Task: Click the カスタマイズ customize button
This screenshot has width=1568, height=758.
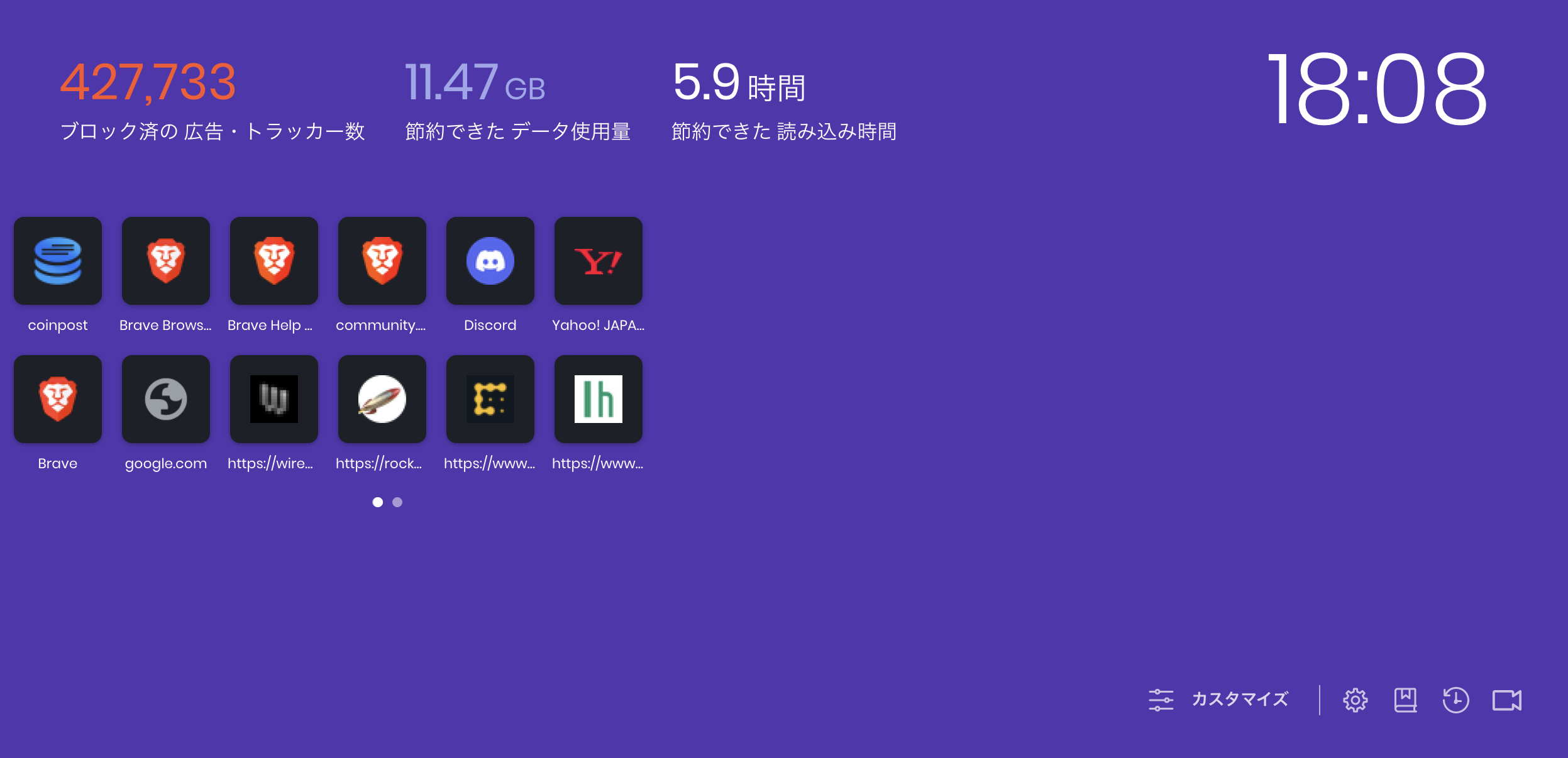Action: click(1218, 700)
